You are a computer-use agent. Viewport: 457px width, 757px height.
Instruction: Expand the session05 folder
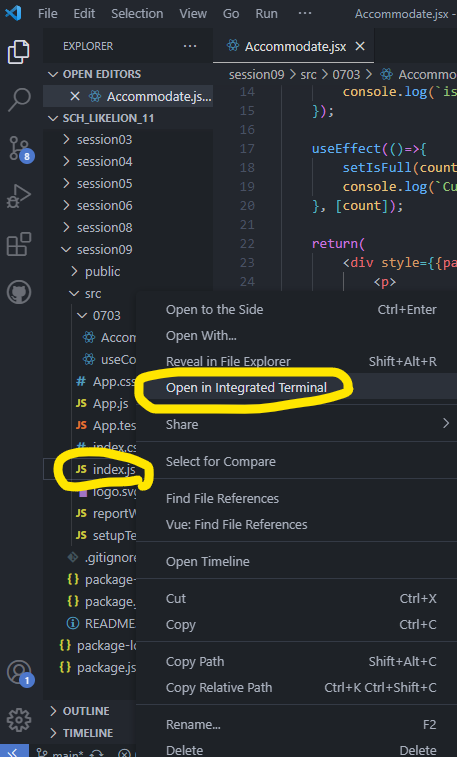point(128,183)
